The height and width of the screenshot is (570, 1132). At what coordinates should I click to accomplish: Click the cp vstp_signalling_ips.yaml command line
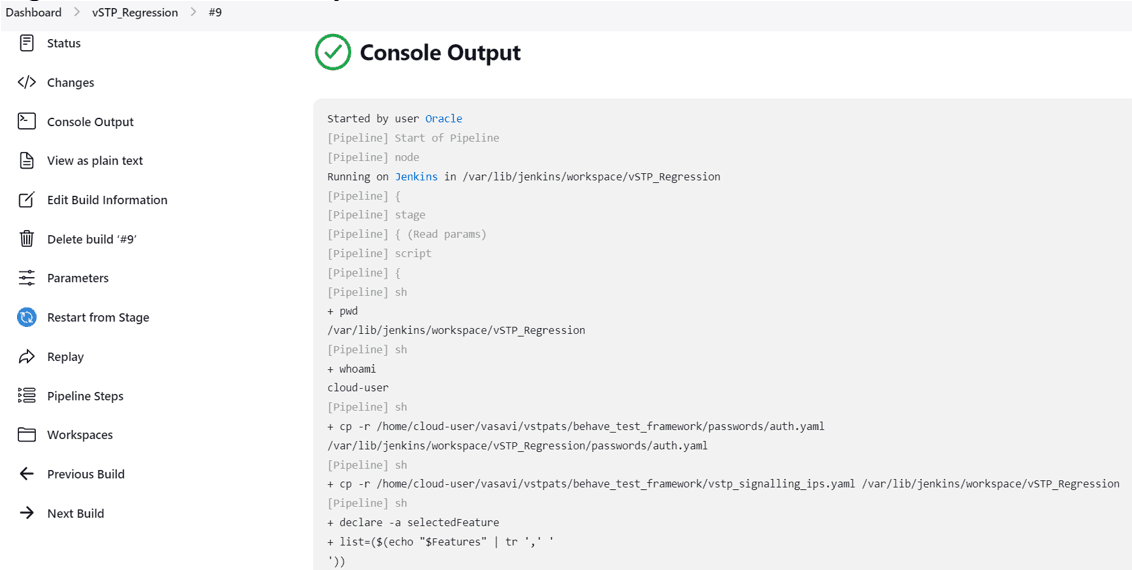723,484
